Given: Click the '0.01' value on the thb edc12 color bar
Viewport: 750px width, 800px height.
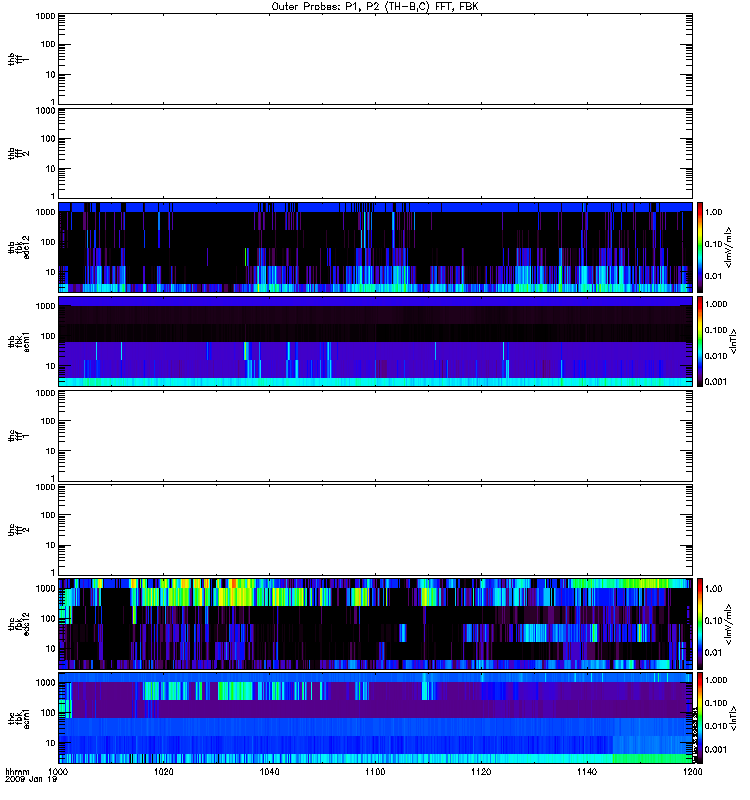Looking at the screenshot, I should click(x=713, y=276).
